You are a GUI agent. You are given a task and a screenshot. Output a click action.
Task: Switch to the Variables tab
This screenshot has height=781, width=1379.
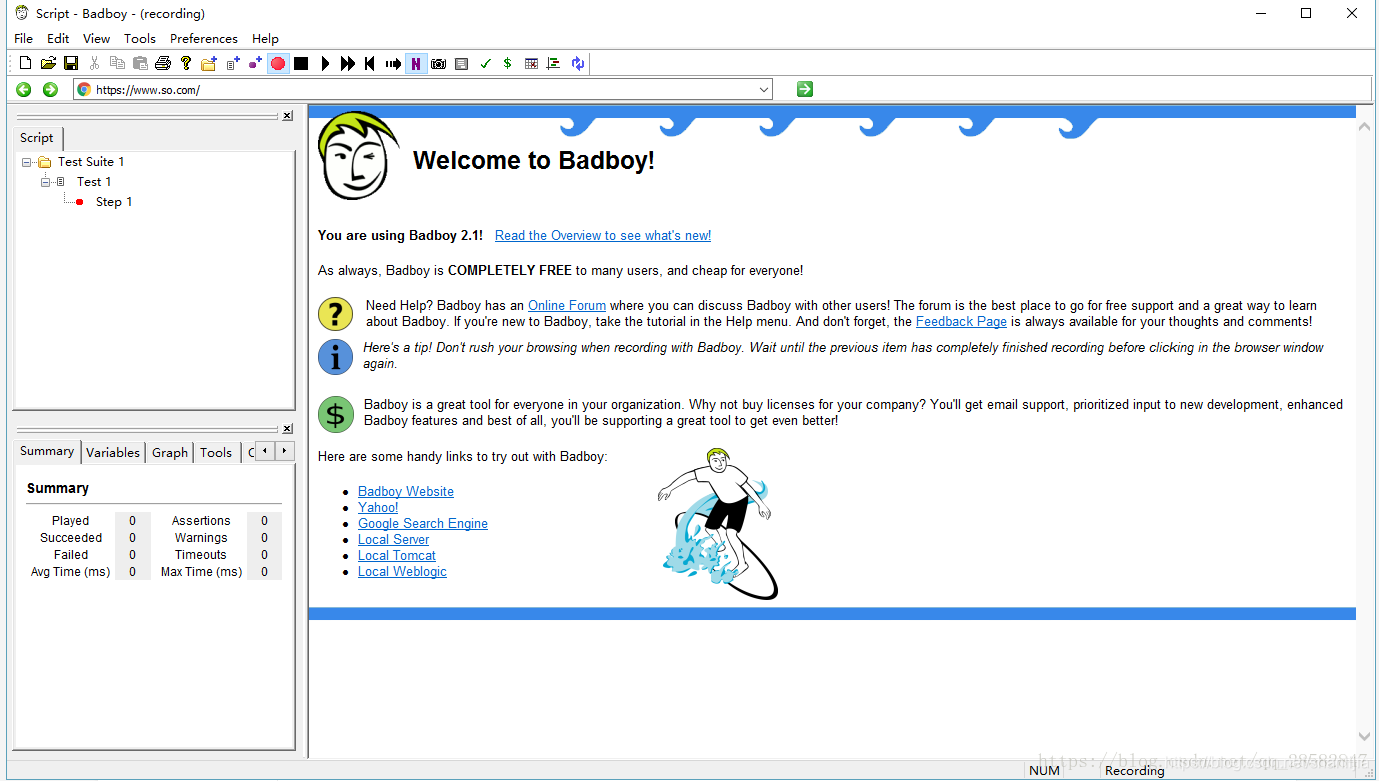(x=113, y=452)
